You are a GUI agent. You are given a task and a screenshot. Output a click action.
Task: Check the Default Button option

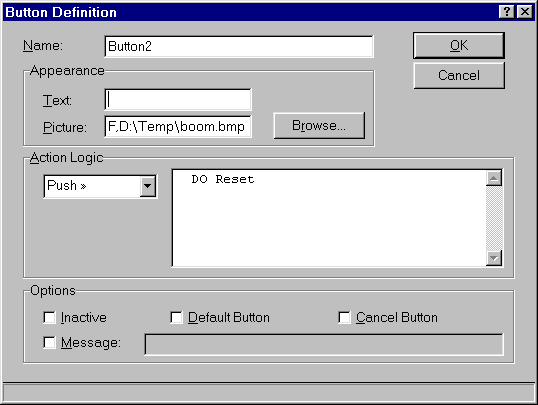[176, 317]
